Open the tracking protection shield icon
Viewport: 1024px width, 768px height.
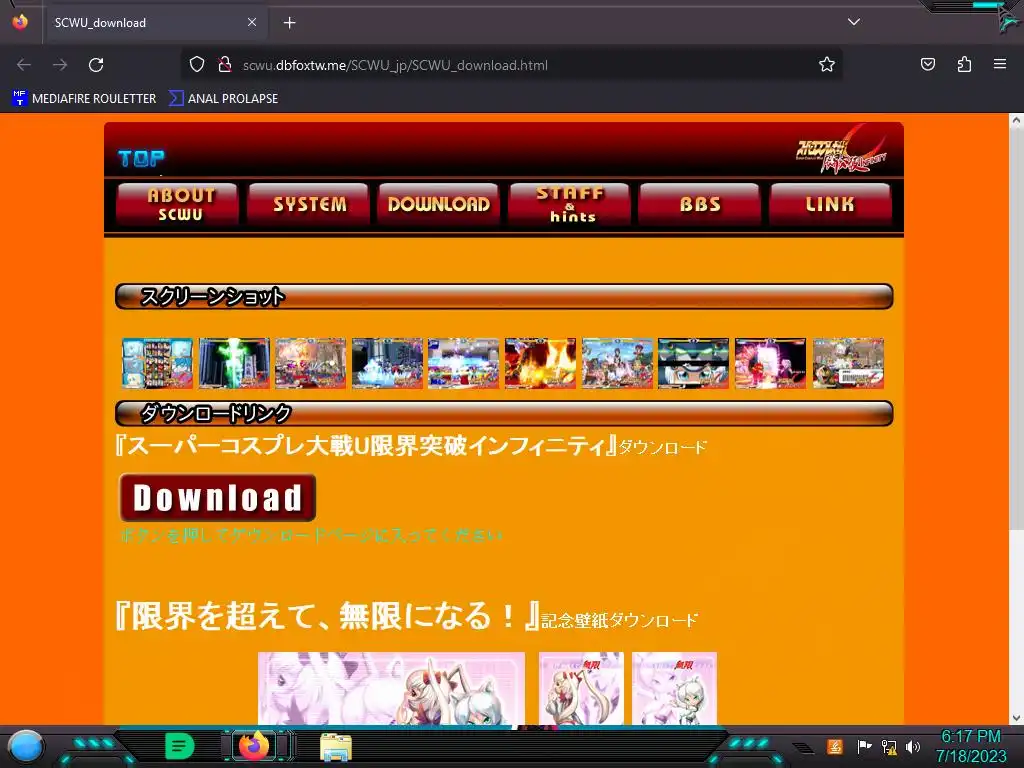point(197,65)
